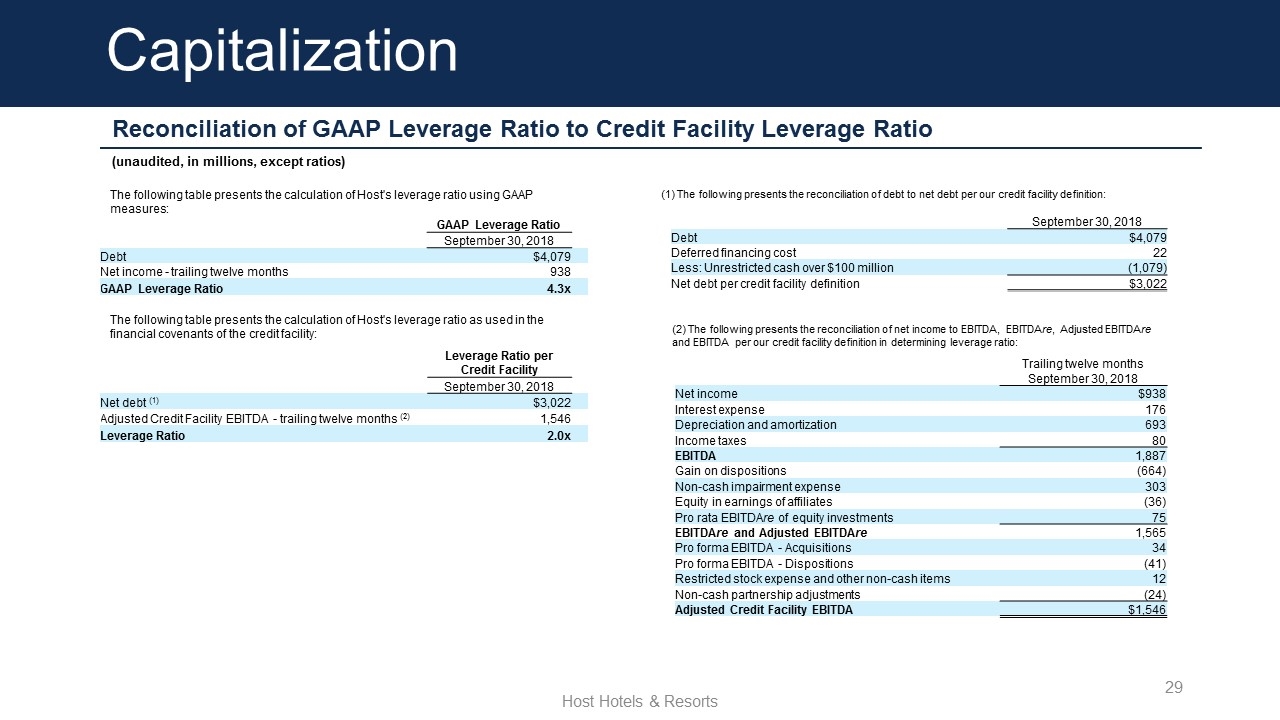Click the Net debt per credit facility definition row
Screen dimensions: 1280x720
coord(765,283)
